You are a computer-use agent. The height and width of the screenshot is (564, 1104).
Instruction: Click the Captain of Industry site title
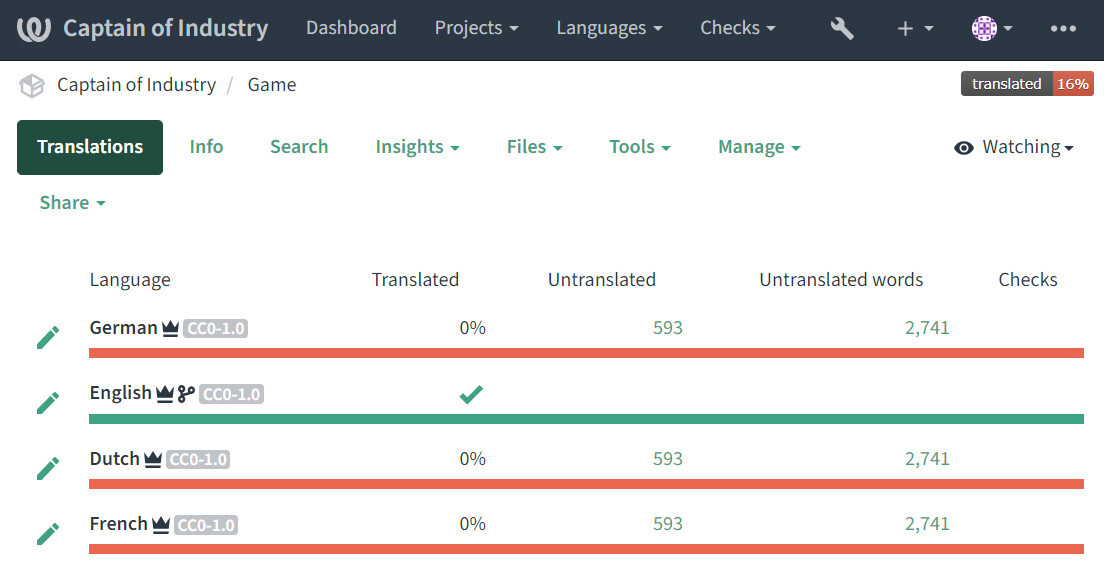165,28
